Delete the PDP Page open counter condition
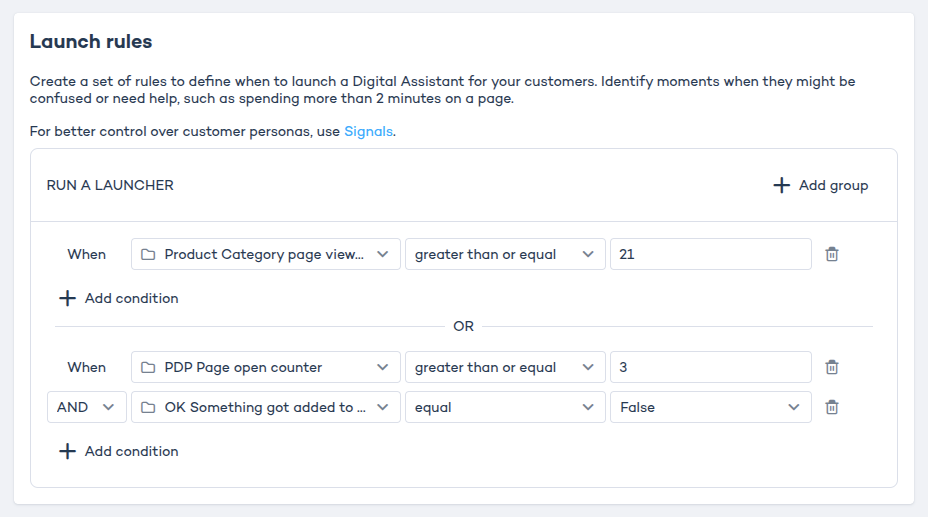The width and height of the screenshot is (928, 517). point(831,367)
